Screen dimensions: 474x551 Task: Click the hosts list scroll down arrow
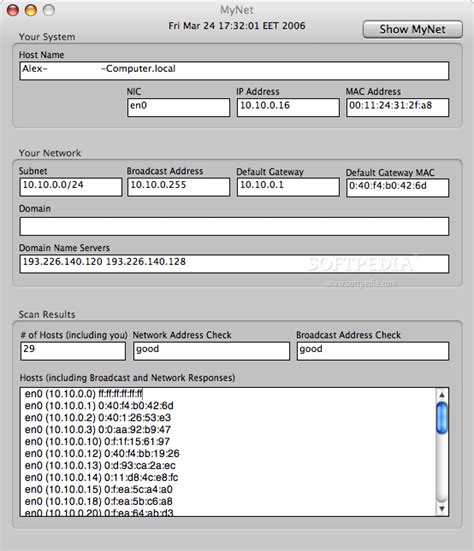pos(442,508)
